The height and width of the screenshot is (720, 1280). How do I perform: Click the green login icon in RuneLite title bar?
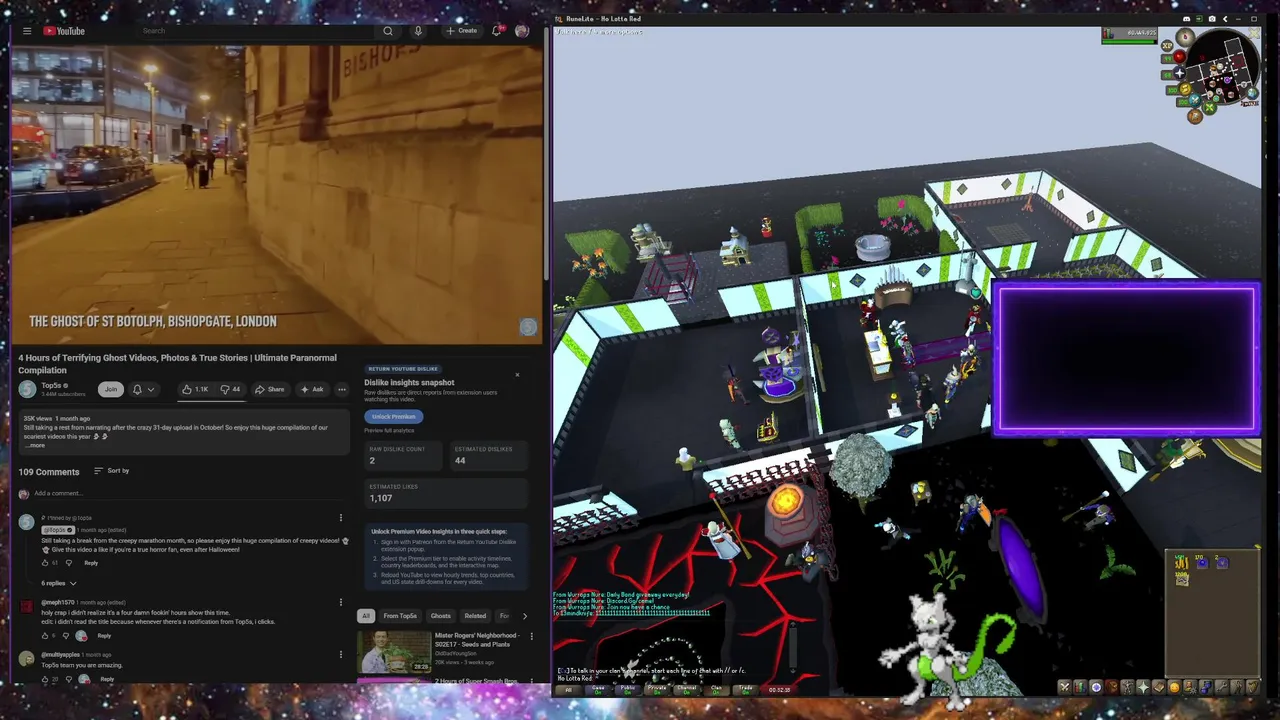(x=1199, y=18)
